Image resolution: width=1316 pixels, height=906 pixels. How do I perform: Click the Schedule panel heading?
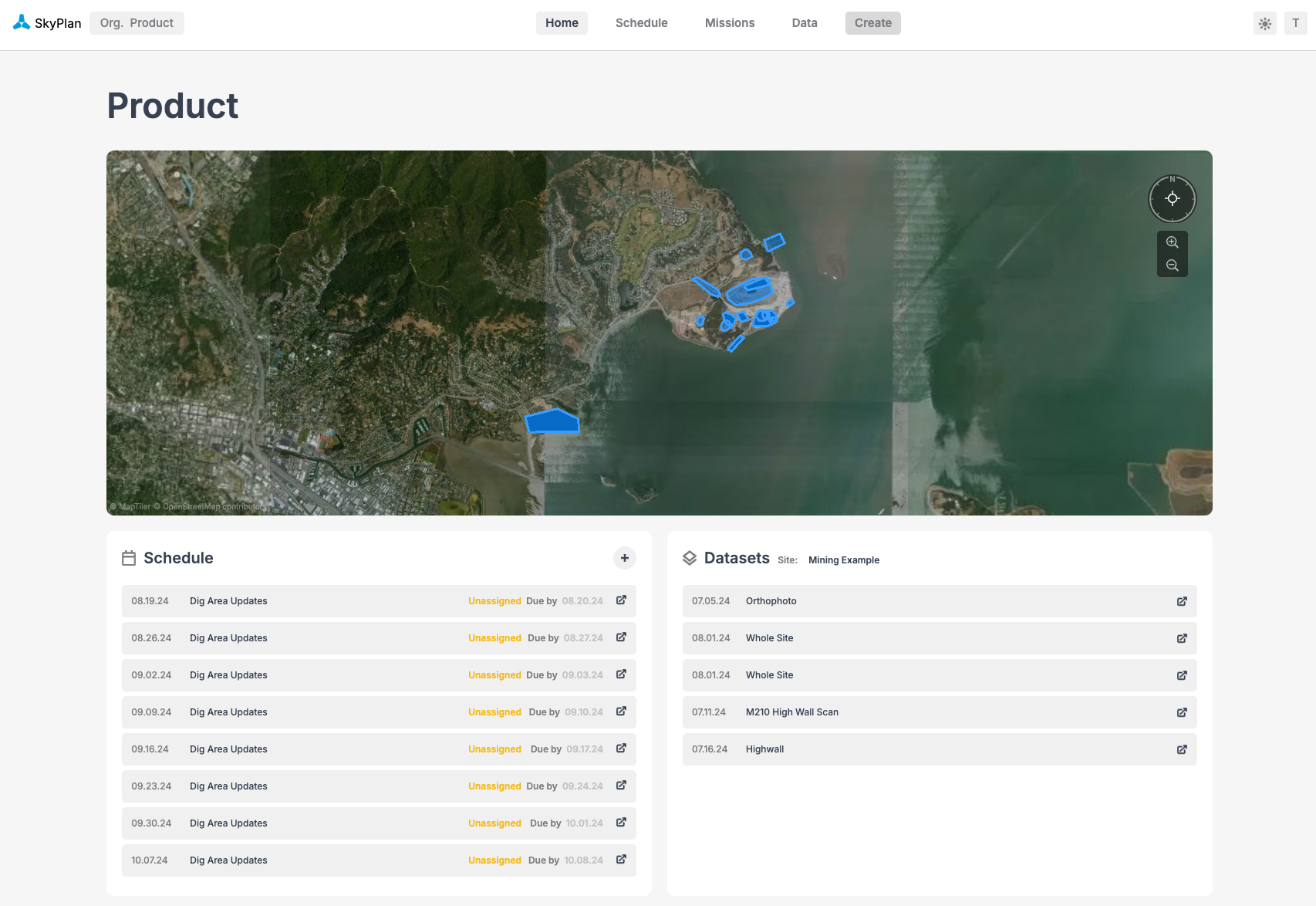coord(178,558)
